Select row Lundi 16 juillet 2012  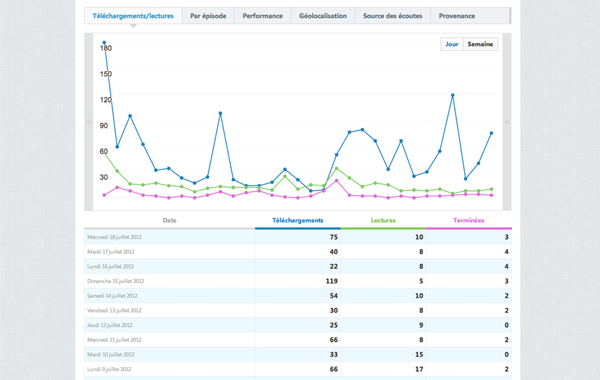click(298, 266)
